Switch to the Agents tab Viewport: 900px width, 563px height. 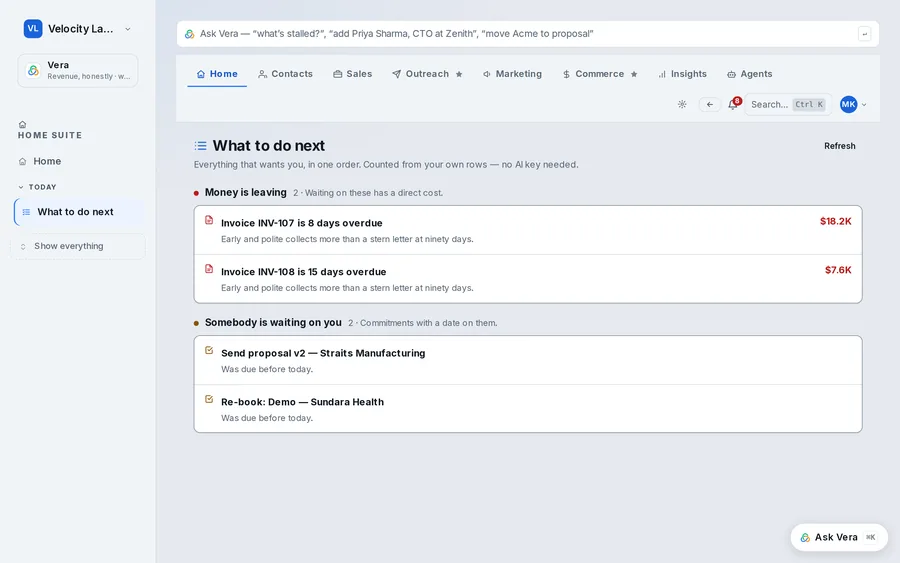pyautogui.click(x=750, y=74)
